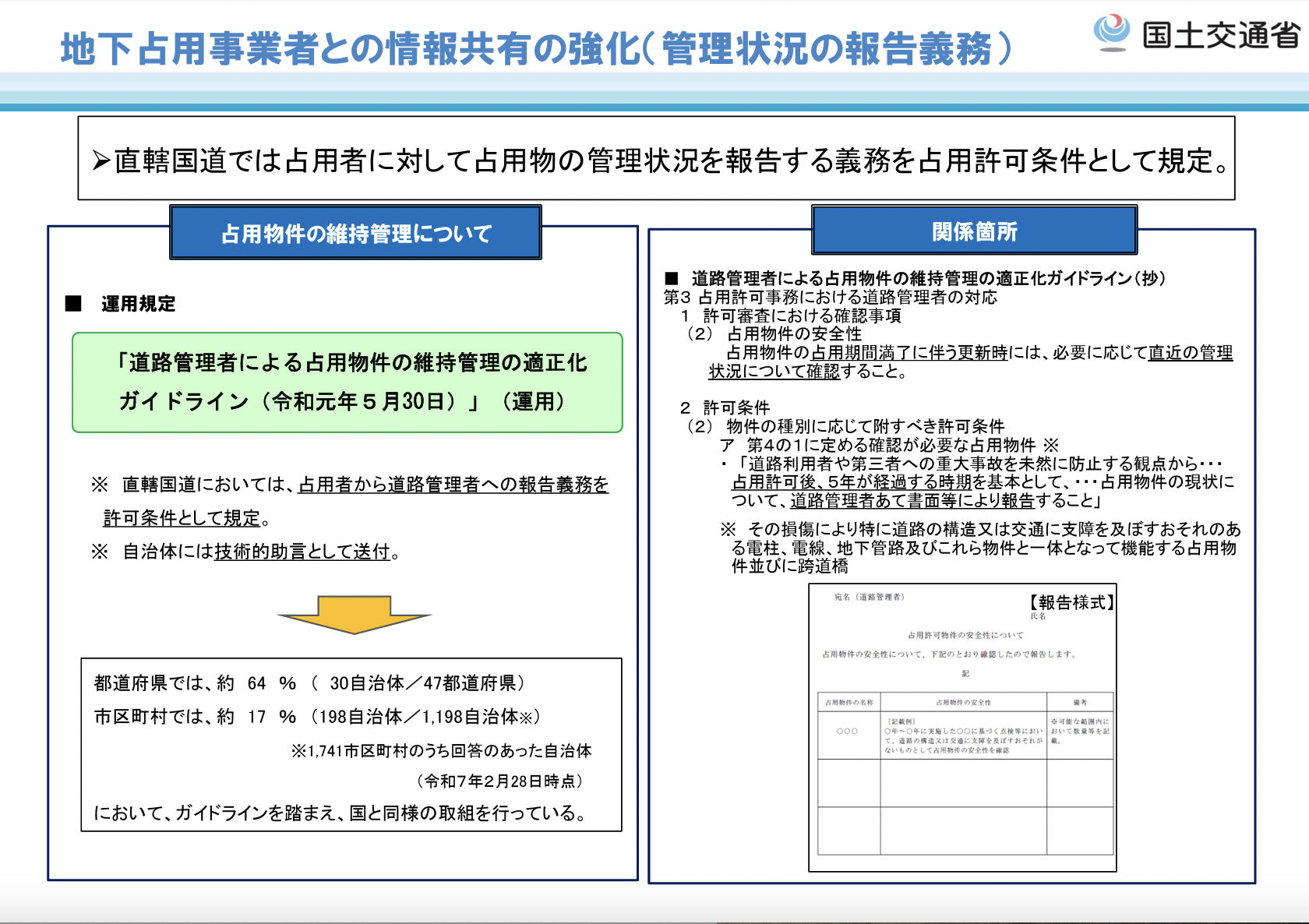This screenshot has height=924, width=1309.
Task: Click the 【報告様式】 label
Action: coord(1071,602)
